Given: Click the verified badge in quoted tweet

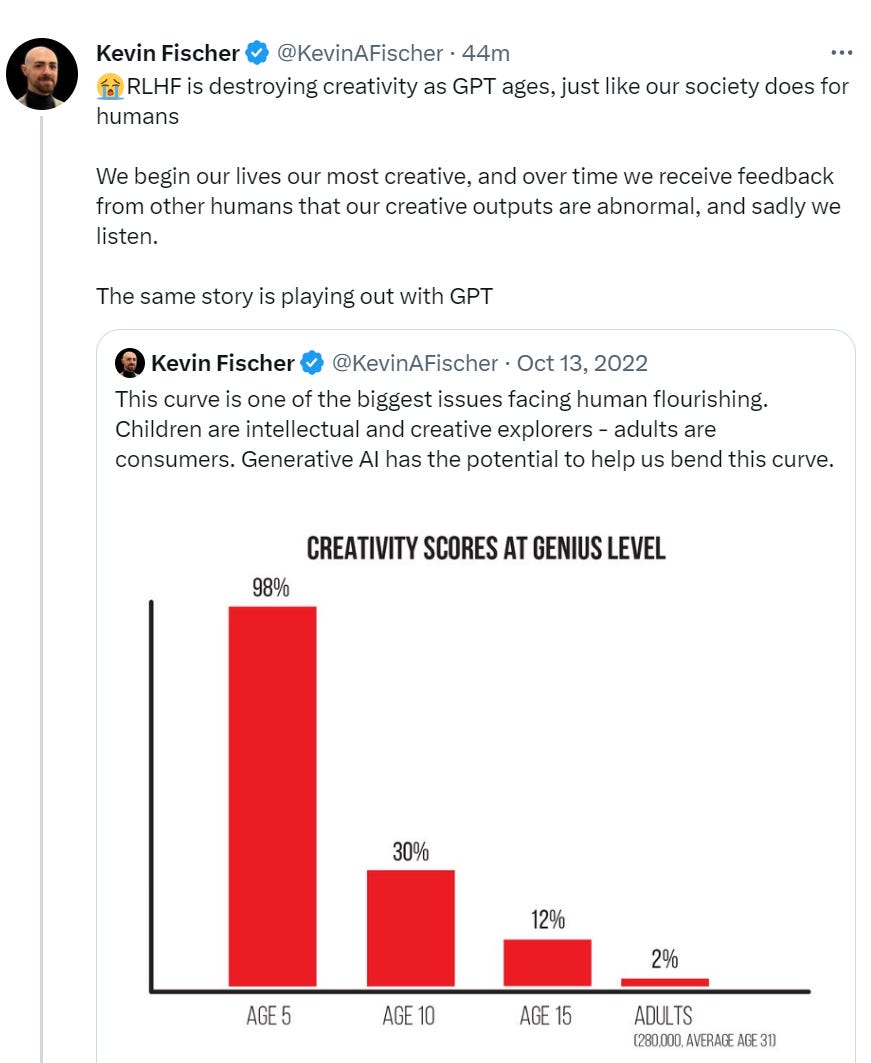Looking at the screenshot, I should [313, 363].
